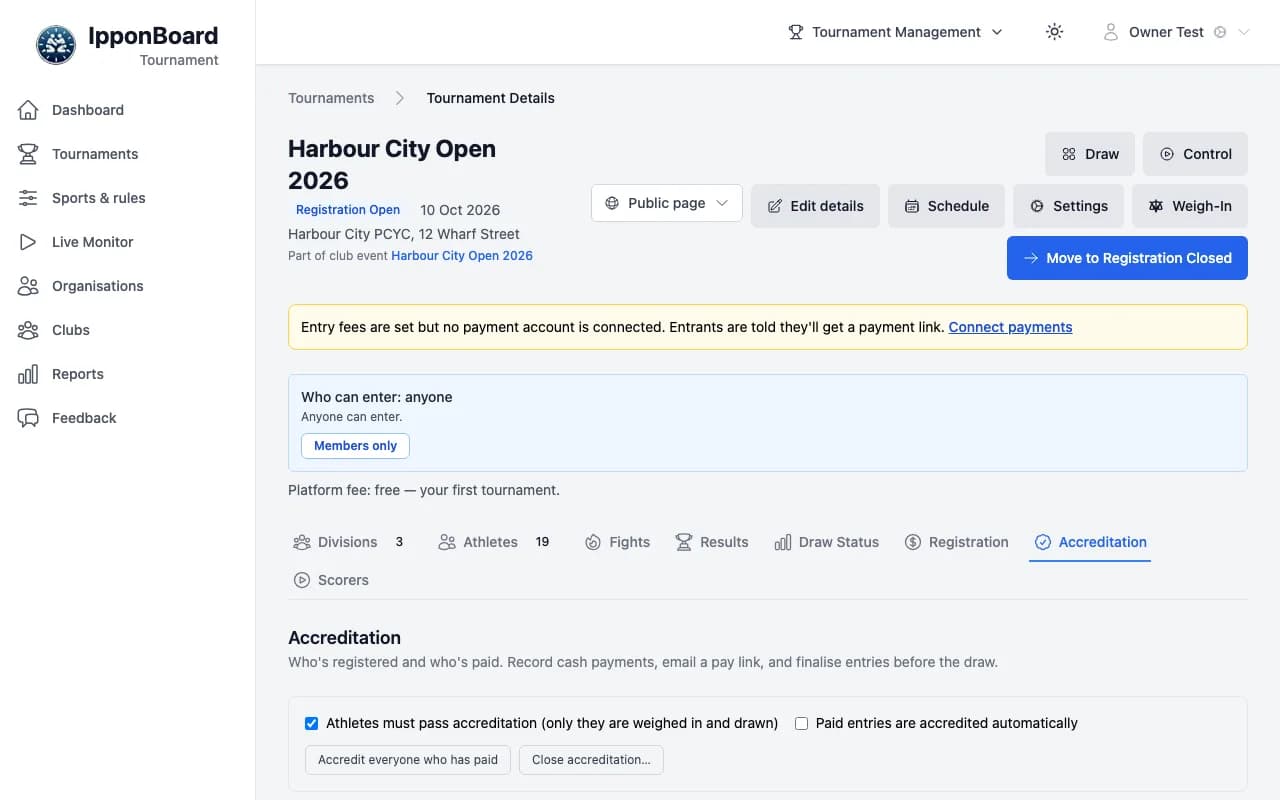The image size is (1280, 800).
Task: Open the Control button
Action: click(1195, 154)
